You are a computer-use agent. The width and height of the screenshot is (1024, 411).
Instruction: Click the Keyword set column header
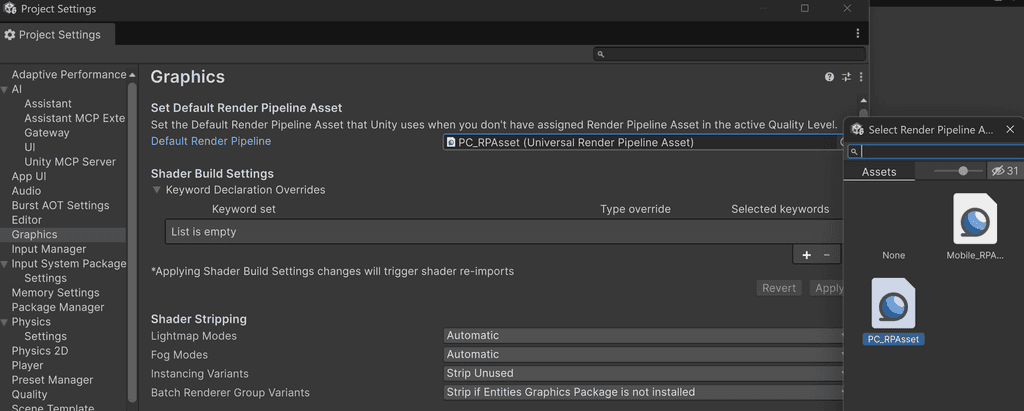tap(244, 209)
